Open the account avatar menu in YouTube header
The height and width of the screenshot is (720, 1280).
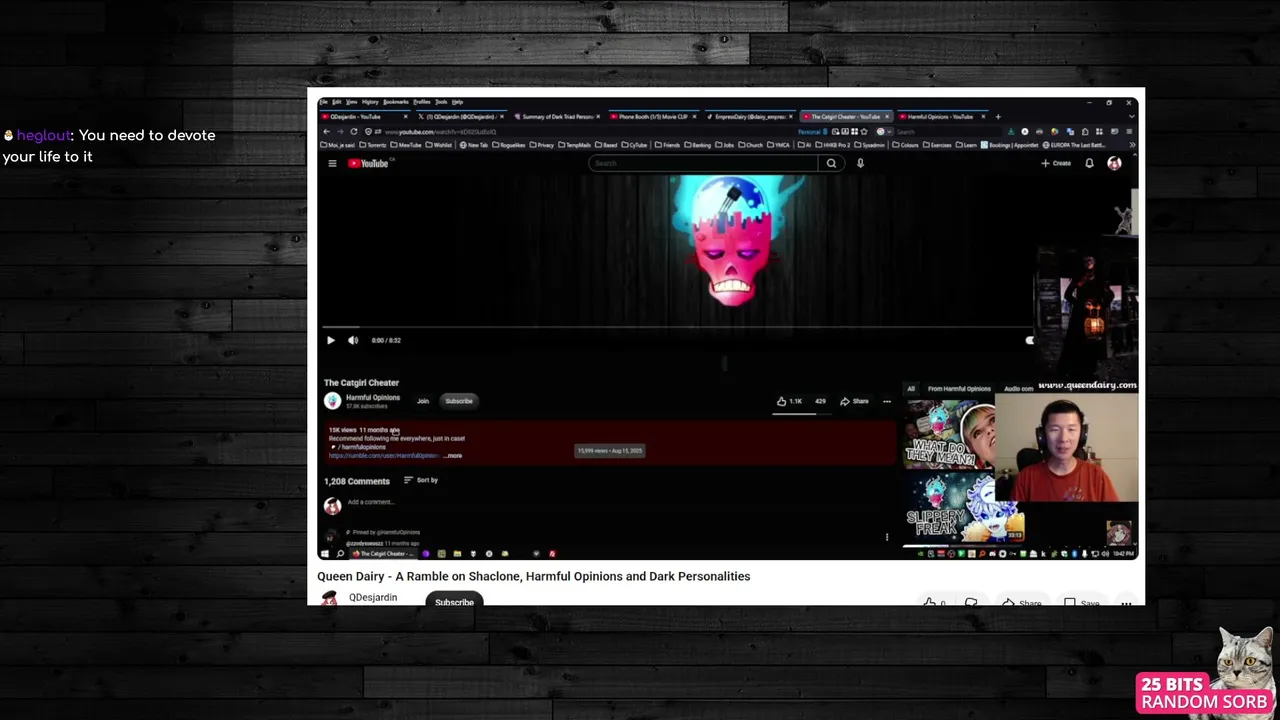coord(1114,163)
